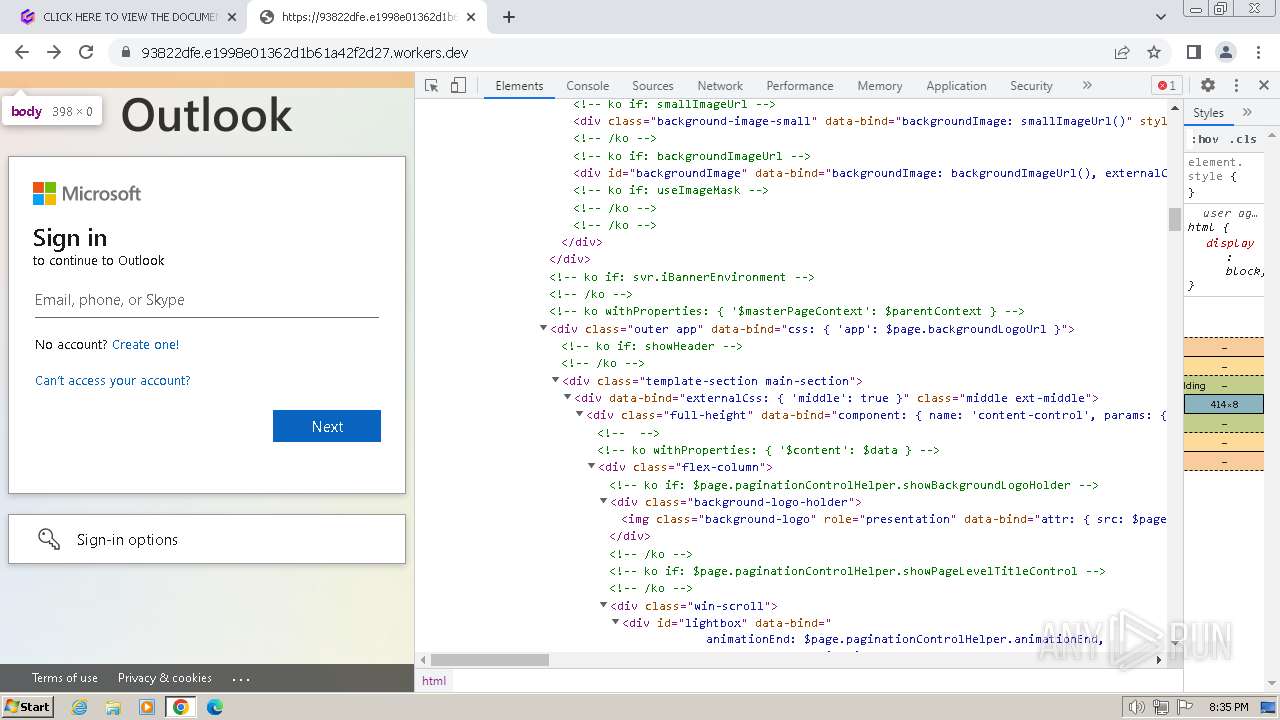Open File Explorer from taskbar
The width and height of the screenshot is (1280, 720).
click(113, 706)
